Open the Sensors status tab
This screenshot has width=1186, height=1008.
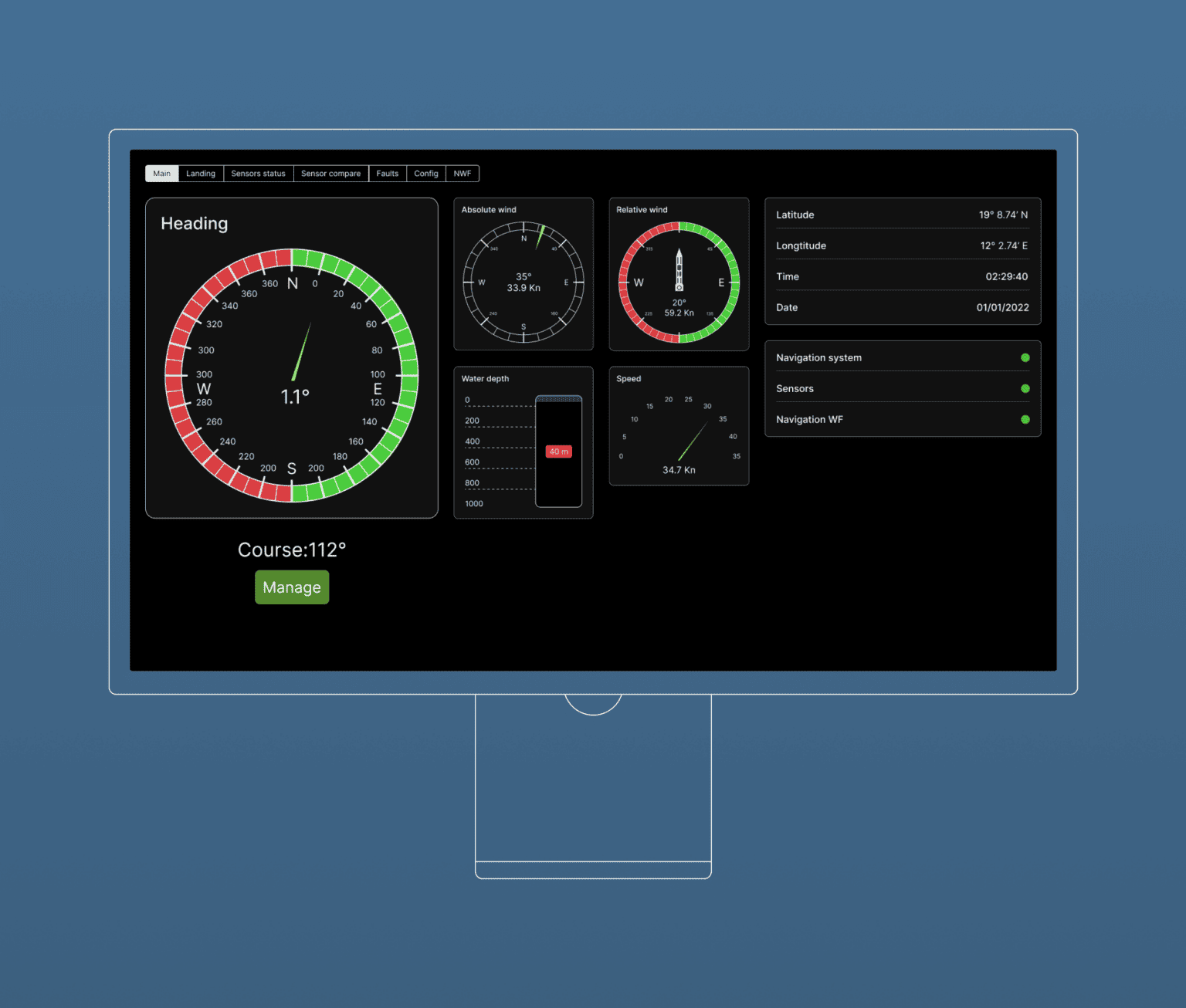point(258,174)
